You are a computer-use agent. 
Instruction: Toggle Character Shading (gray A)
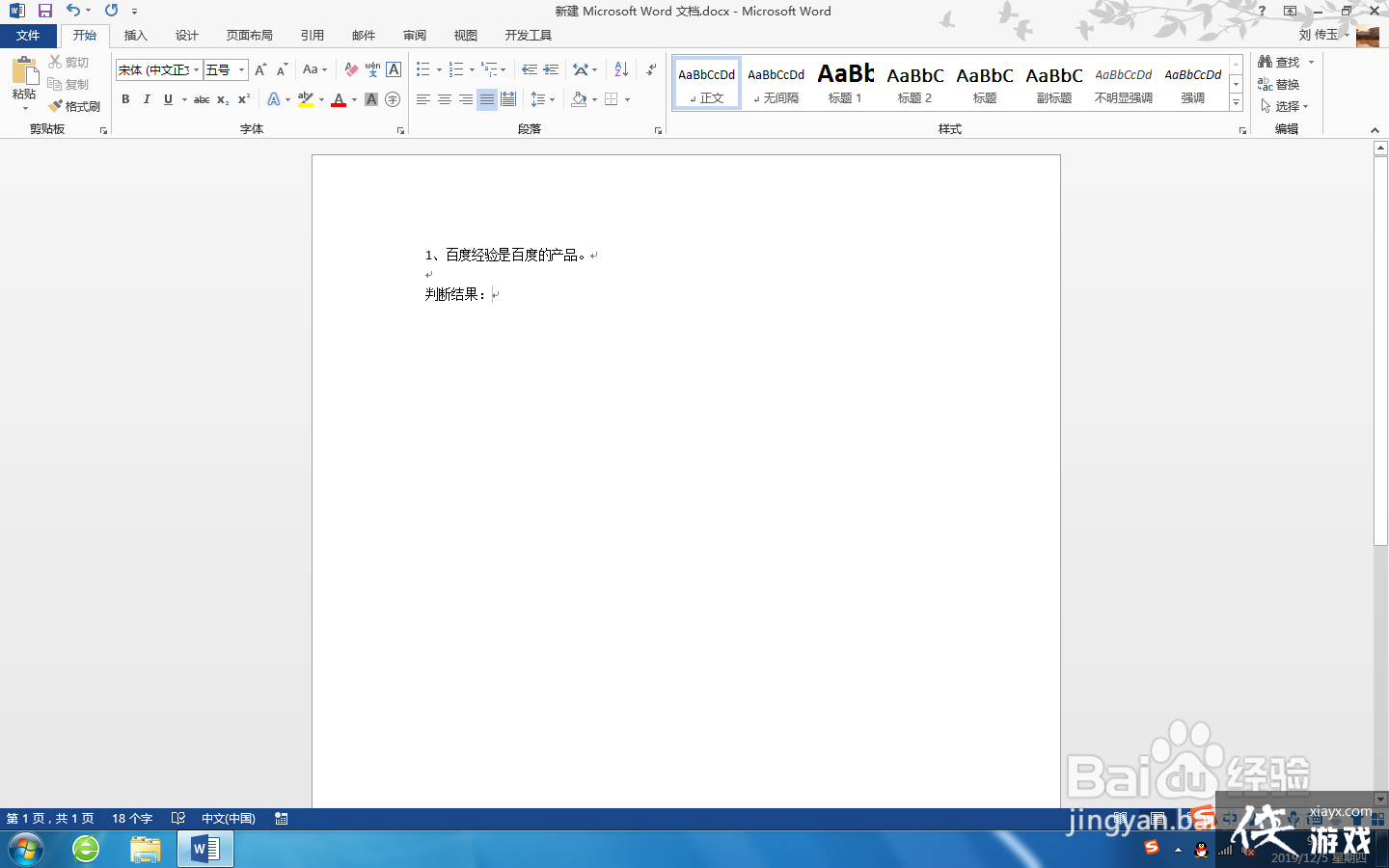[371, 99]
